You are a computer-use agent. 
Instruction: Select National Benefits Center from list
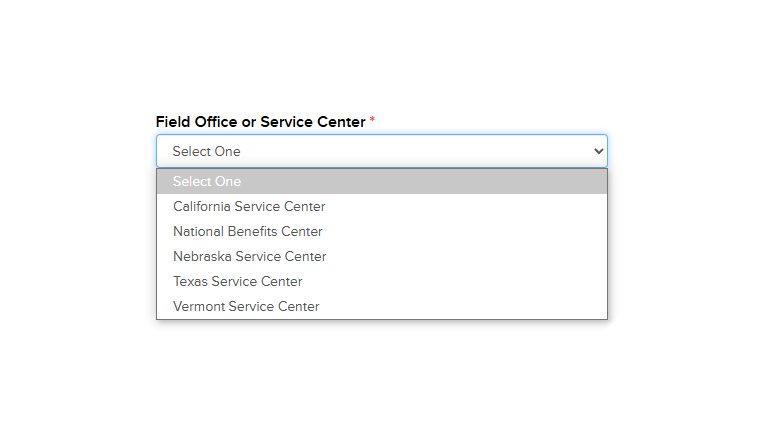[382, 231]
